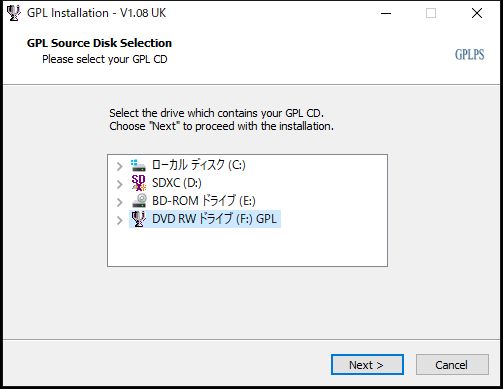The width and height of the screenshot is (503, 389).
Task: Click the SDXC card icon
Action: 138,183
